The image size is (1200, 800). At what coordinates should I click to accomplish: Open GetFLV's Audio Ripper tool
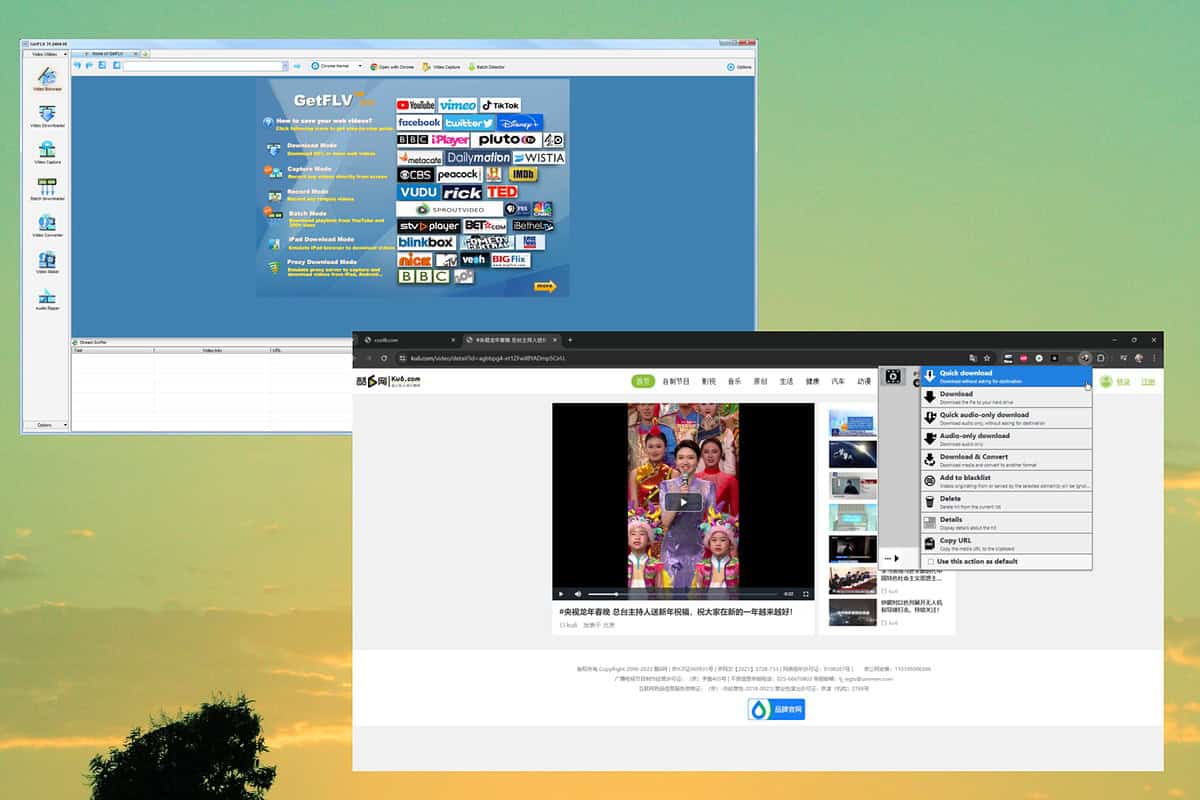(x=46, y=297)
